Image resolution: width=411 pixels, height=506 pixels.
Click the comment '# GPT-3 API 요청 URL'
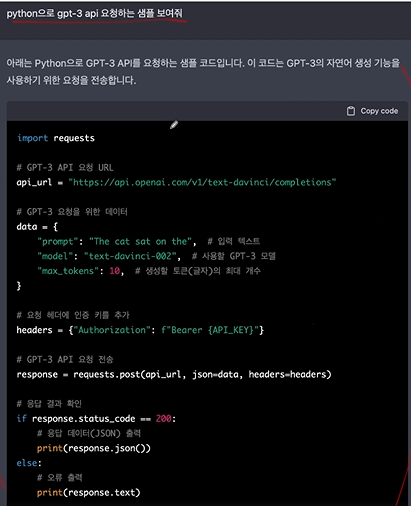(65, 167)
